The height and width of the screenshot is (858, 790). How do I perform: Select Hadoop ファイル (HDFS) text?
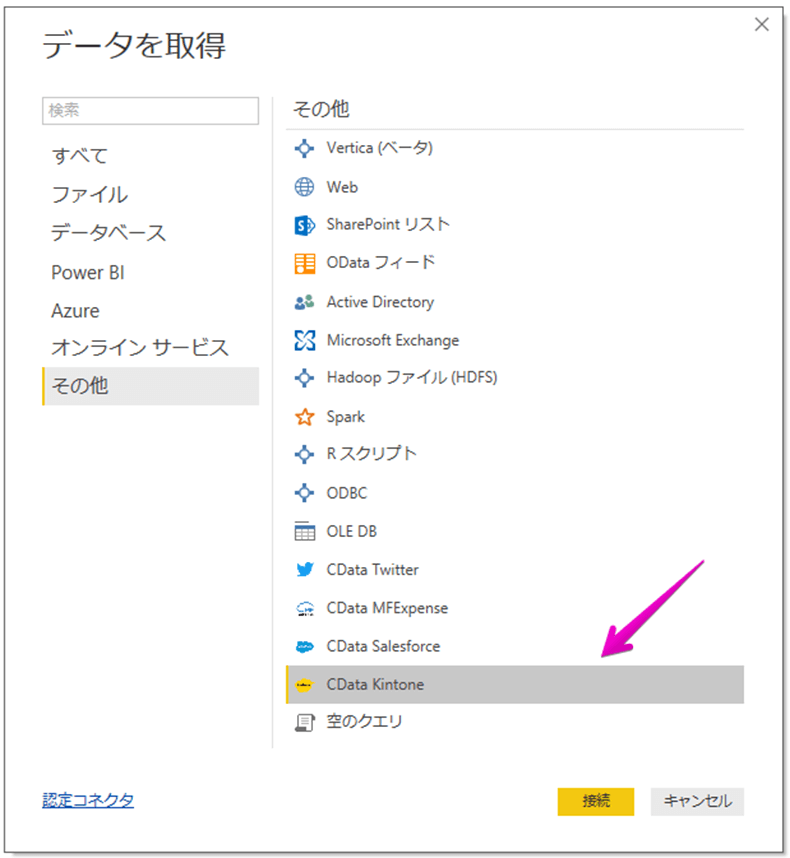[412, 378]
